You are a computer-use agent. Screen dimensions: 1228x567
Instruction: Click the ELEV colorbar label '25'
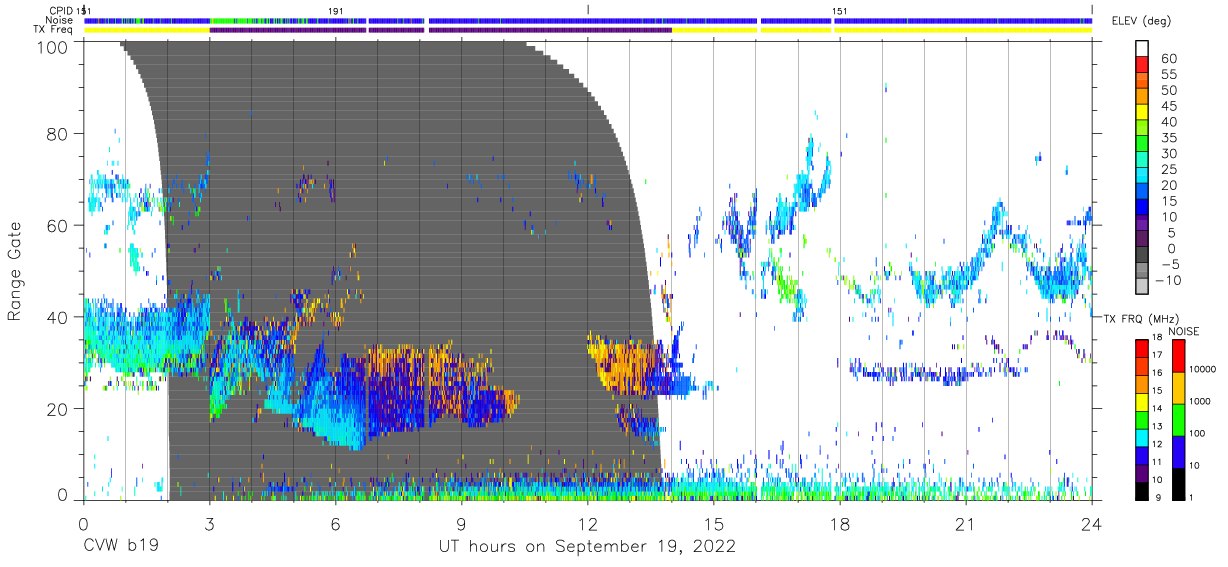(x=1168, y=170)
